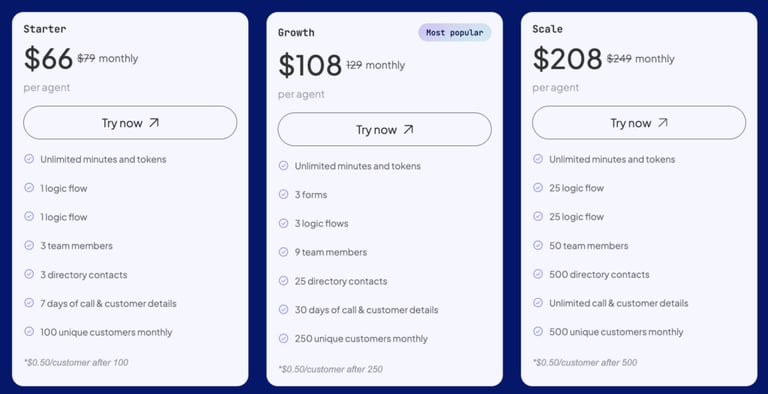This screenshot has height=394, width=768.
Task: Click check icon beside 50 team members
Action: (x=538, y=245)
